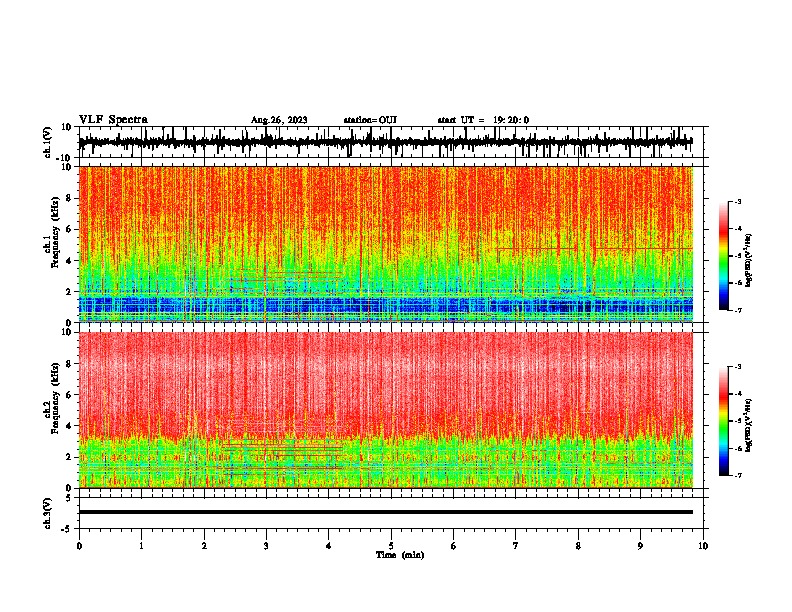Click the time axis tick label 3
Screen dimensions: 792x612
pyautogui.click(x=266, y=546)
